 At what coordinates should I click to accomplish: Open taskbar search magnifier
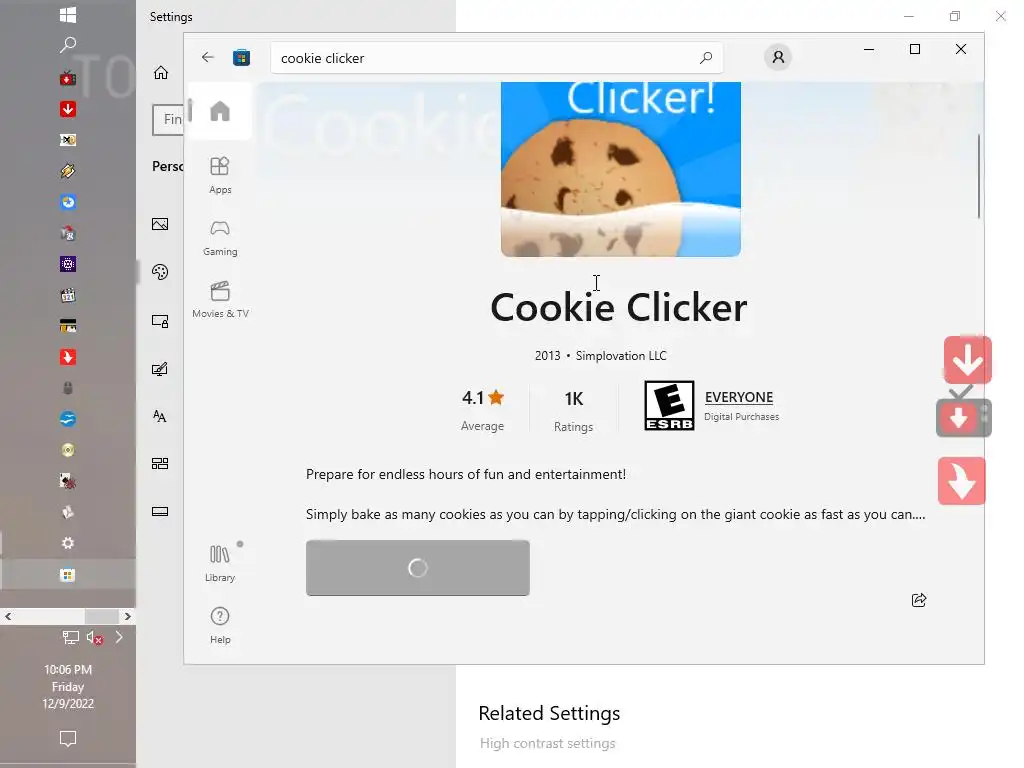(68, 45)
